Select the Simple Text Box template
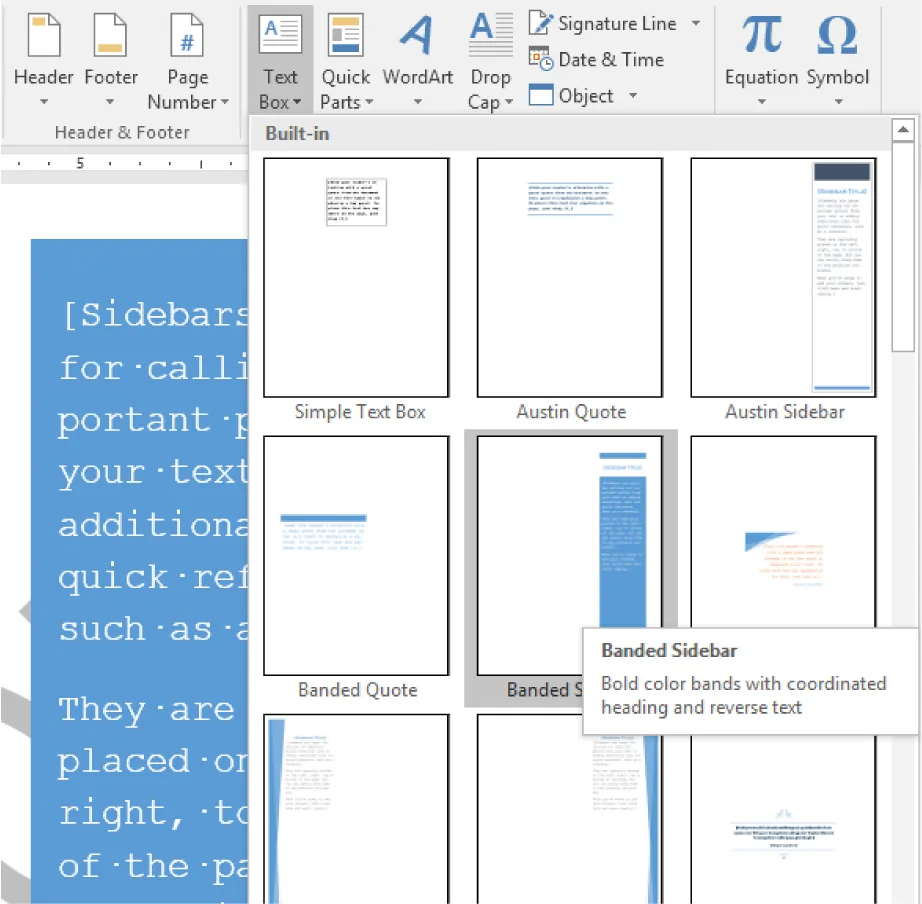 coord(356,277)
